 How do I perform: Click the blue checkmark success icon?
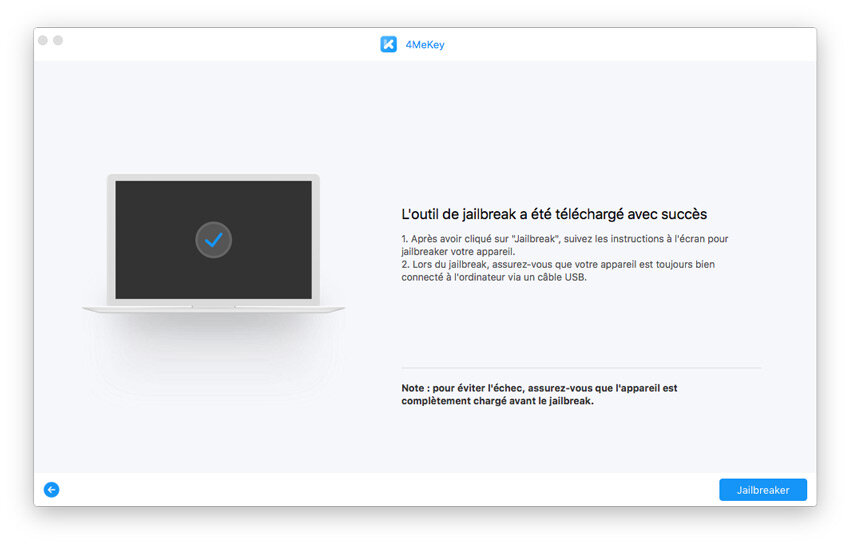point(213,240)
